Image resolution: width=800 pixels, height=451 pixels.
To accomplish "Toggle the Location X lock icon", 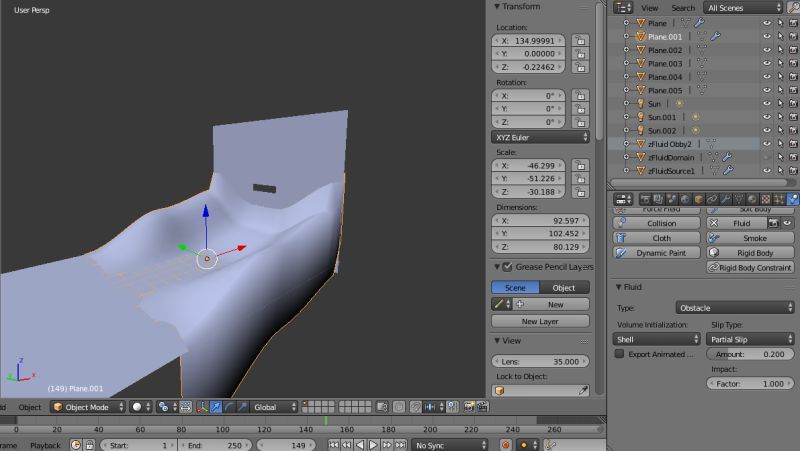I will (x=580, y=40).
